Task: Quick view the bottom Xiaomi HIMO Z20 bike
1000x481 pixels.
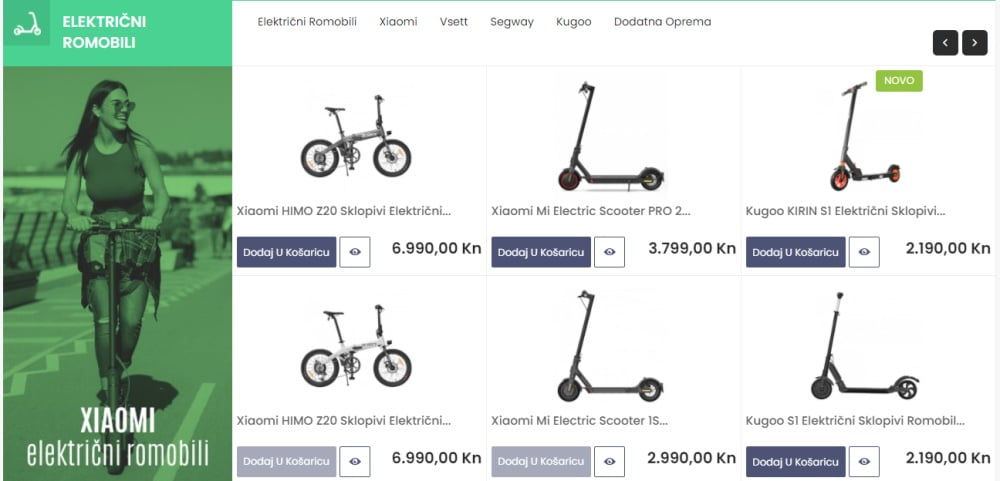Action: (x=355, y=461)
